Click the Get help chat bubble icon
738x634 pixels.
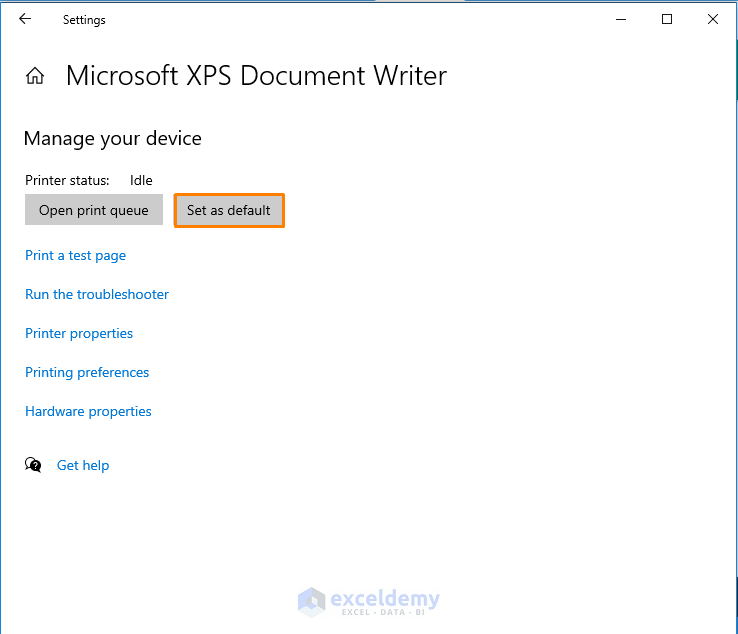pos(34,465)
